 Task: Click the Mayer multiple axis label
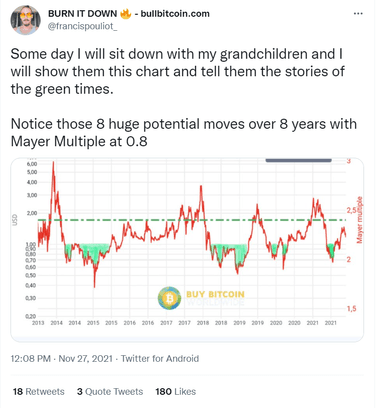(x=359, y=220)
